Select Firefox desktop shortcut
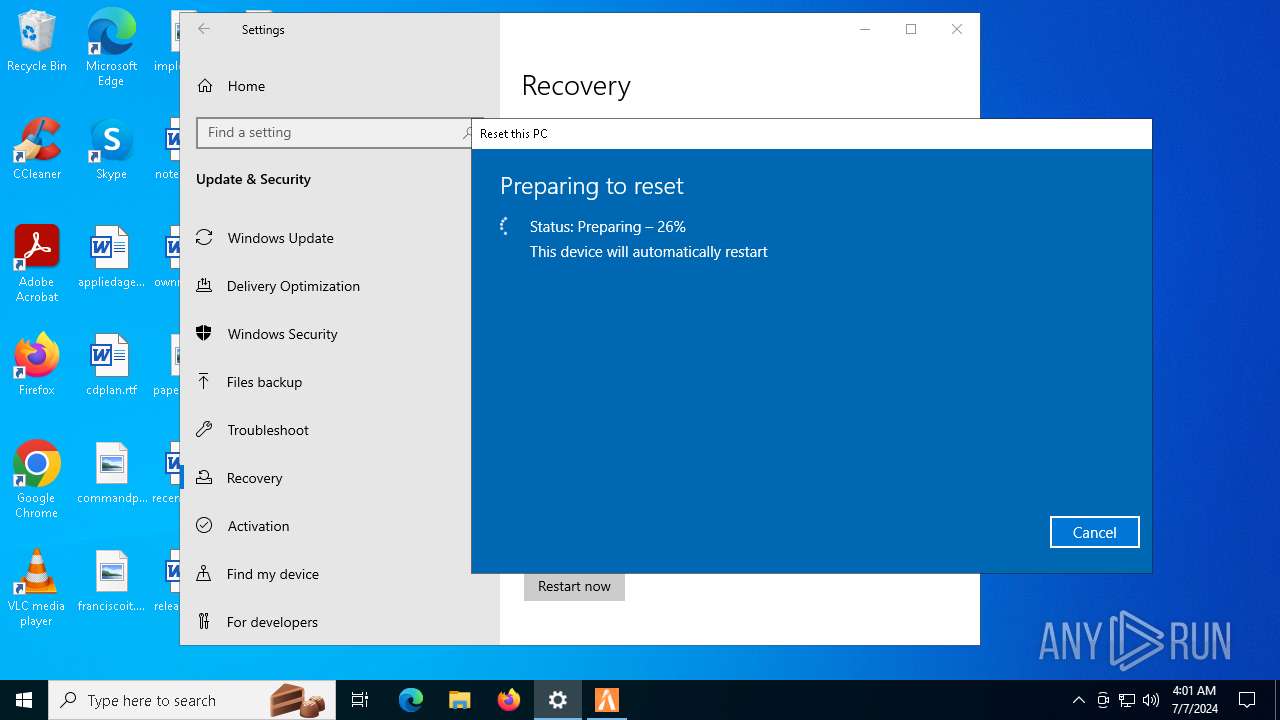Viewport: 1280px width, 720px height. coord(37,366)
